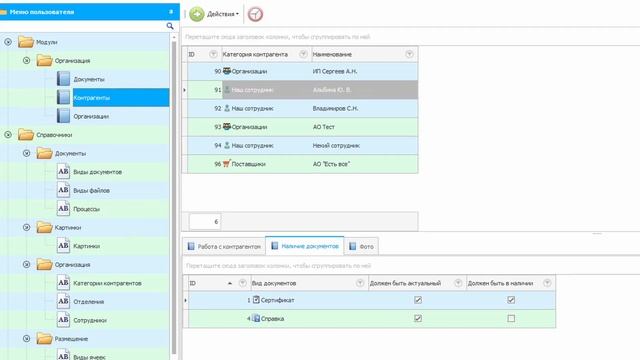Enable Должен быть в наличии for Справка
Image resolution: width=640 pixels, height=360 pixels.
511,318
